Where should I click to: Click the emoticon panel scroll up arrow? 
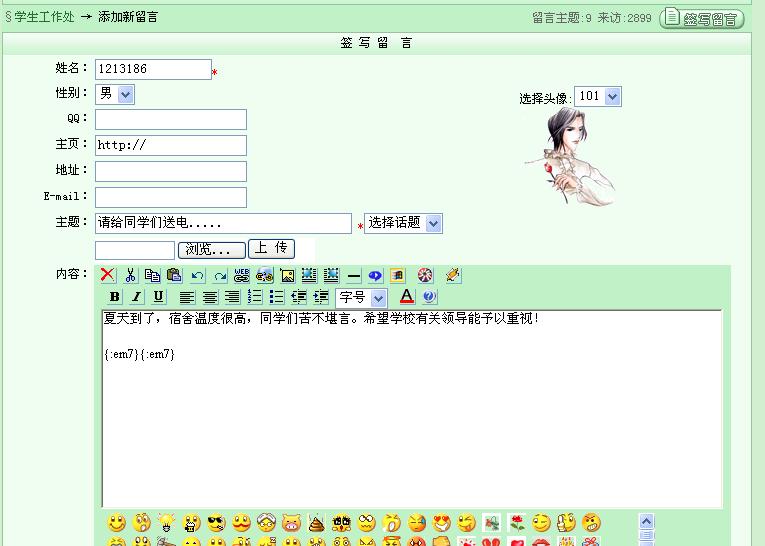[x=646, y=522]
